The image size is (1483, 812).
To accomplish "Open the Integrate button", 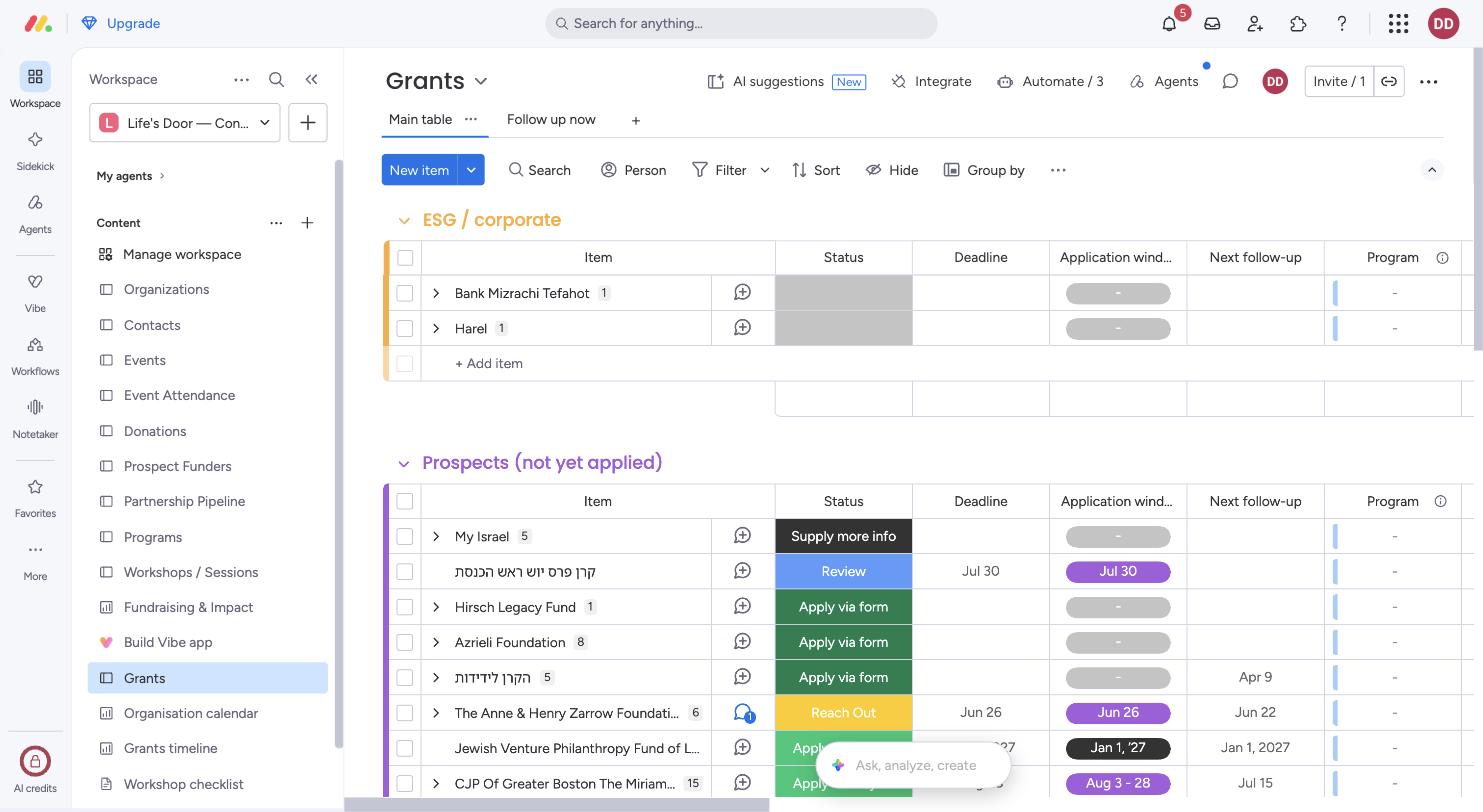I will (931, 81).
